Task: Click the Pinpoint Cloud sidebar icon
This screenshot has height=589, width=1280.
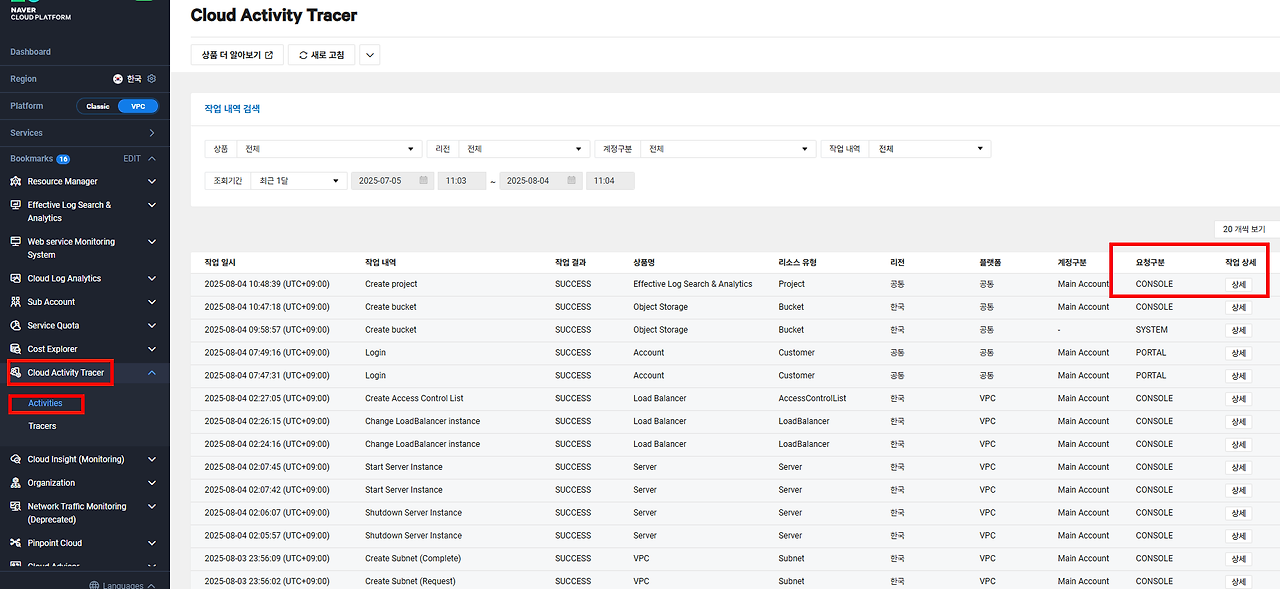Action: point(16,543)
